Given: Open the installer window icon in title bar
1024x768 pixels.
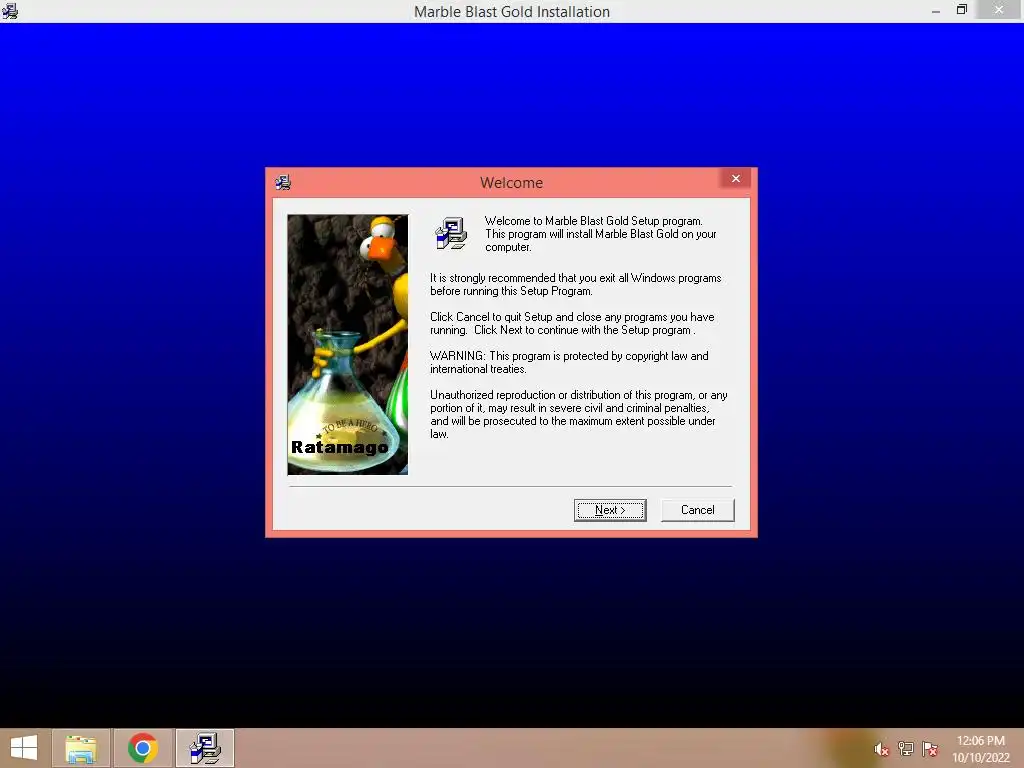Looking at the screenshot, I should tap(10, 11).
